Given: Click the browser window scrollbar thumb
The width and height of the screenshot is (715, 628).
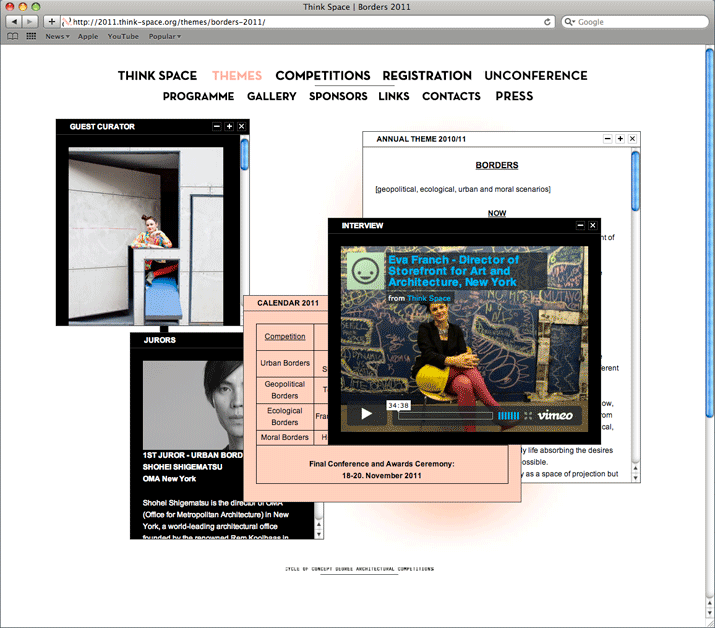Looking at the screenshot, I should pyautogui.click(x=710, y=233).
